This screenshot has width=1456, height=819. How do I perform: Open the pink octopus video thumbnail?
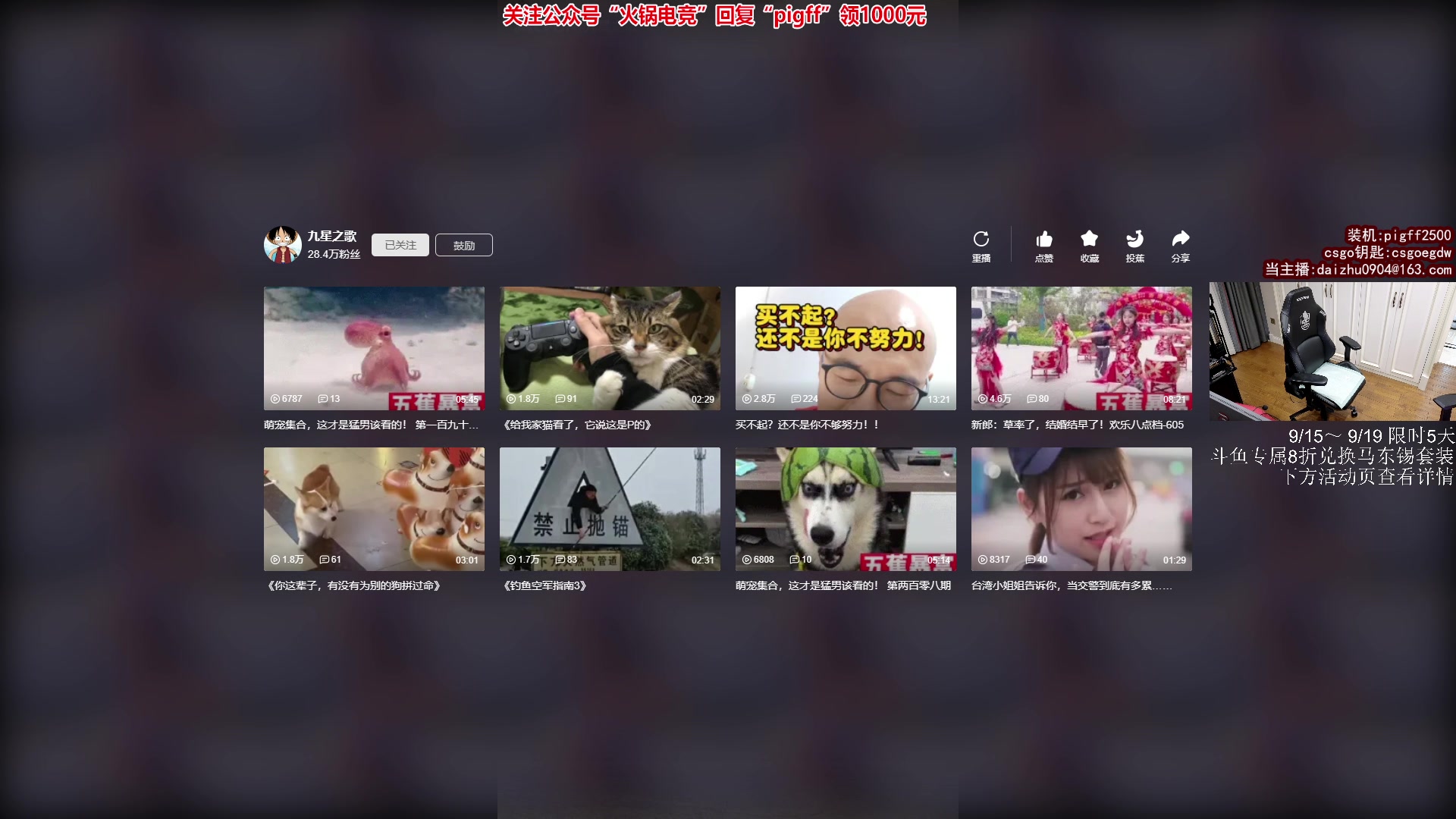point(374,348)
